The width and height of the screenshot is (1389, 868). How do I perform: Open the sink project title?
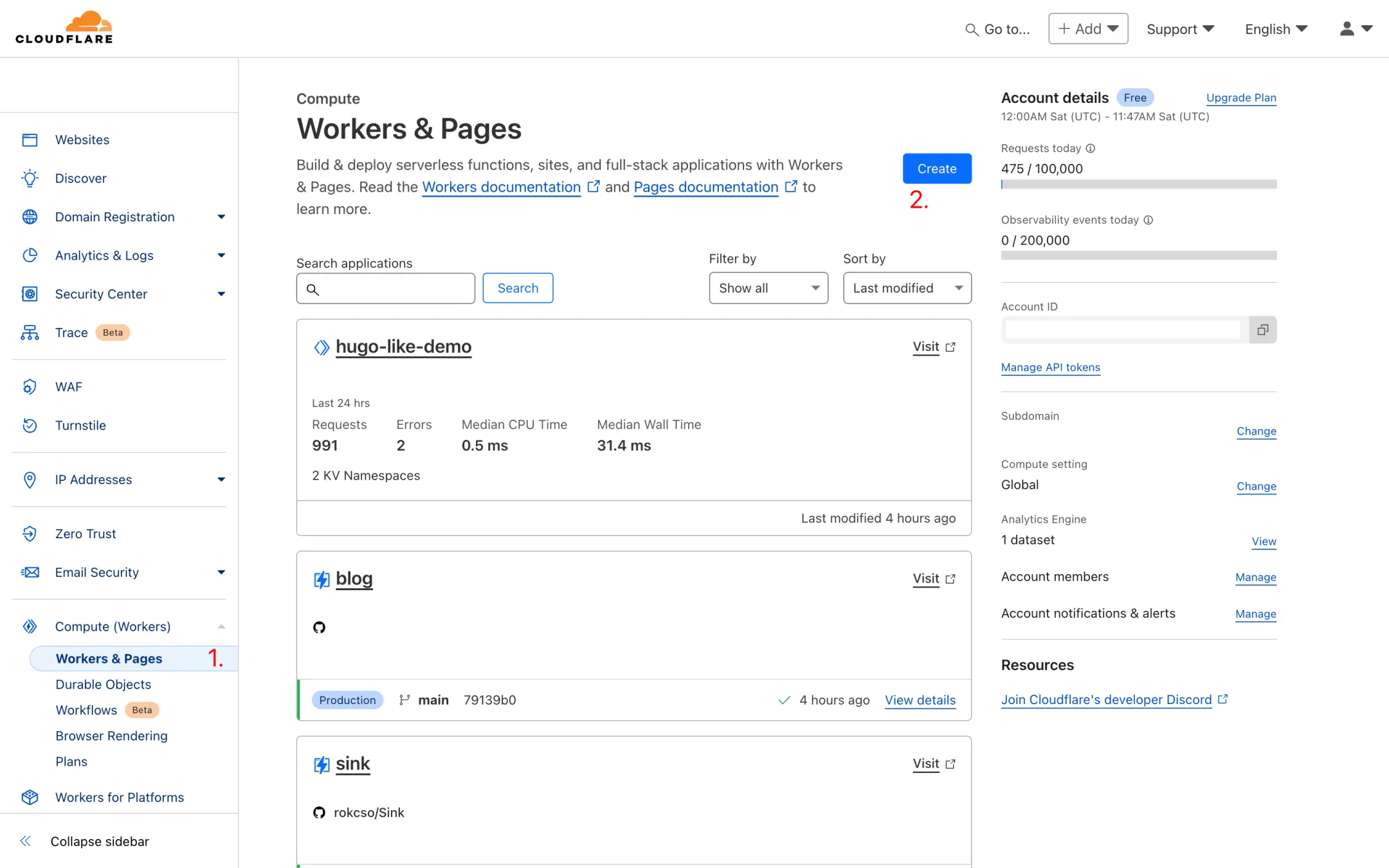tap(353, 764)
